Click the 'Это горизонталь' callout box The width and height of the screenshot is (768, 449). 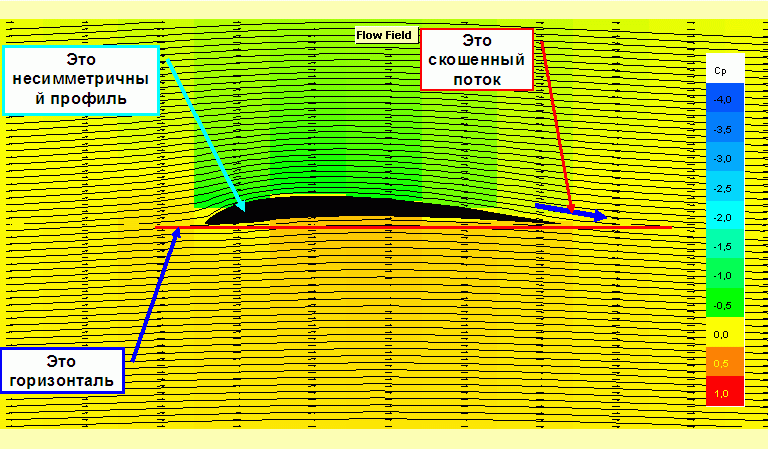click(x=65, y=371)
